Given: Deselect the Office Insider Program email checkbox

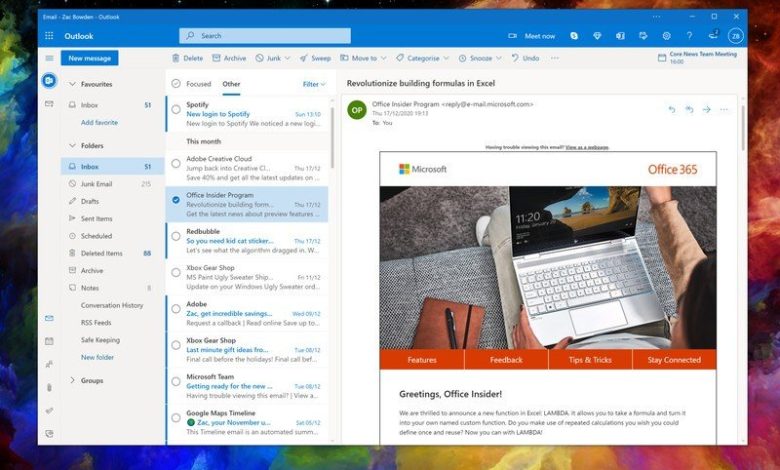Looking at the screenshot, I should tap(176, 199).
